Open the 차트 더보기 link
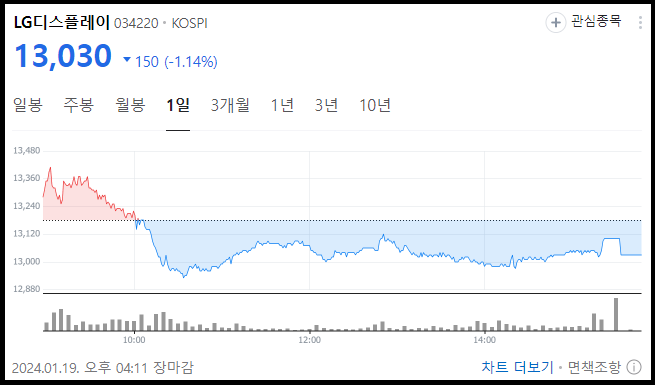The height and width of the screenshot is (385, 655). 517,367
